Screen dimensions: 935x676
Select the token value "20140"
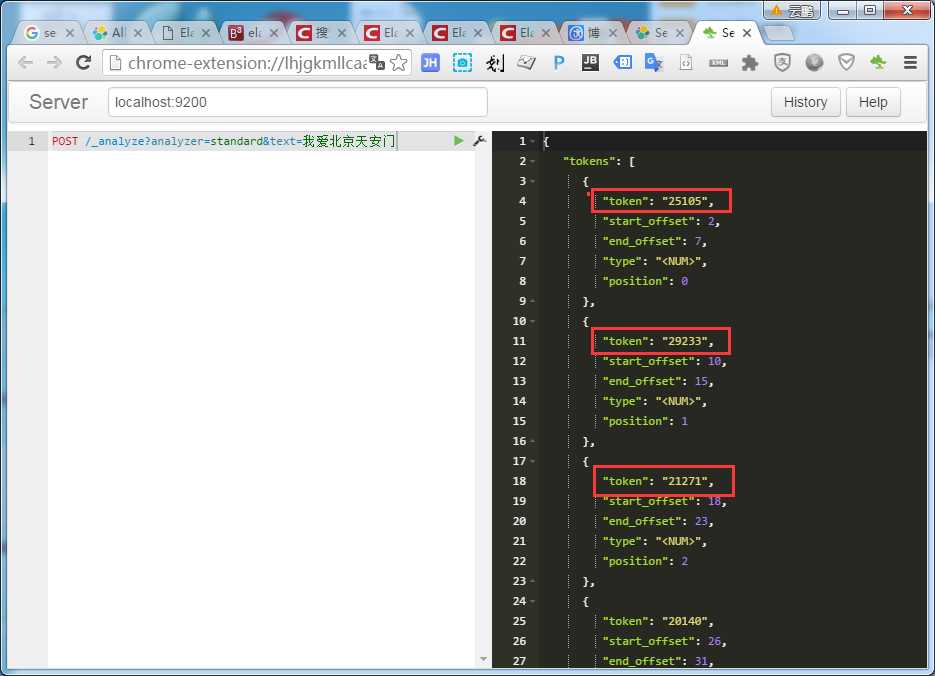click(x=685, y=621)
